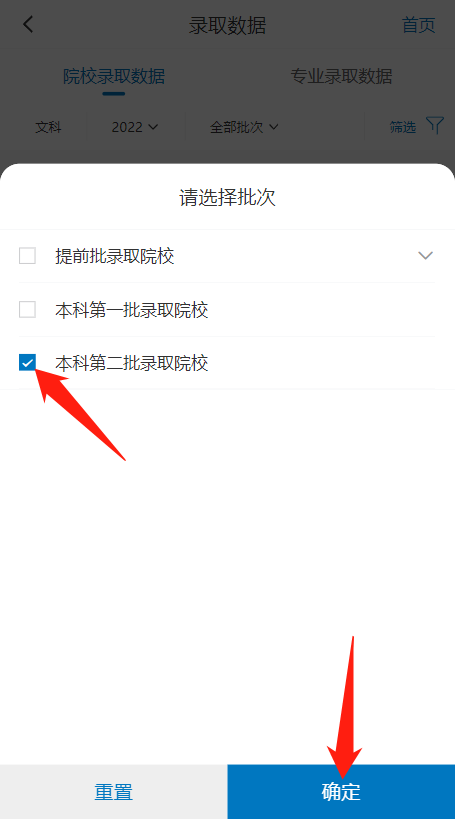Open the 2022 year dropdown
This screenshot has height=819, width=455.
click(135, 127)
